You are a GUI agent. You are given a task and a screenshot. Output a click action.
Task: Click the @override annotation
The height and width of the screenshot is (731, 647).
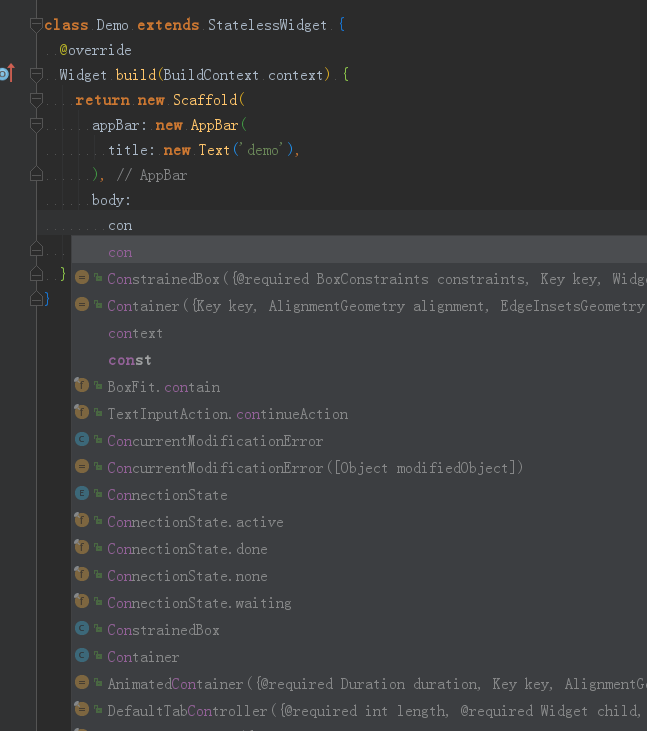[96, 50]
